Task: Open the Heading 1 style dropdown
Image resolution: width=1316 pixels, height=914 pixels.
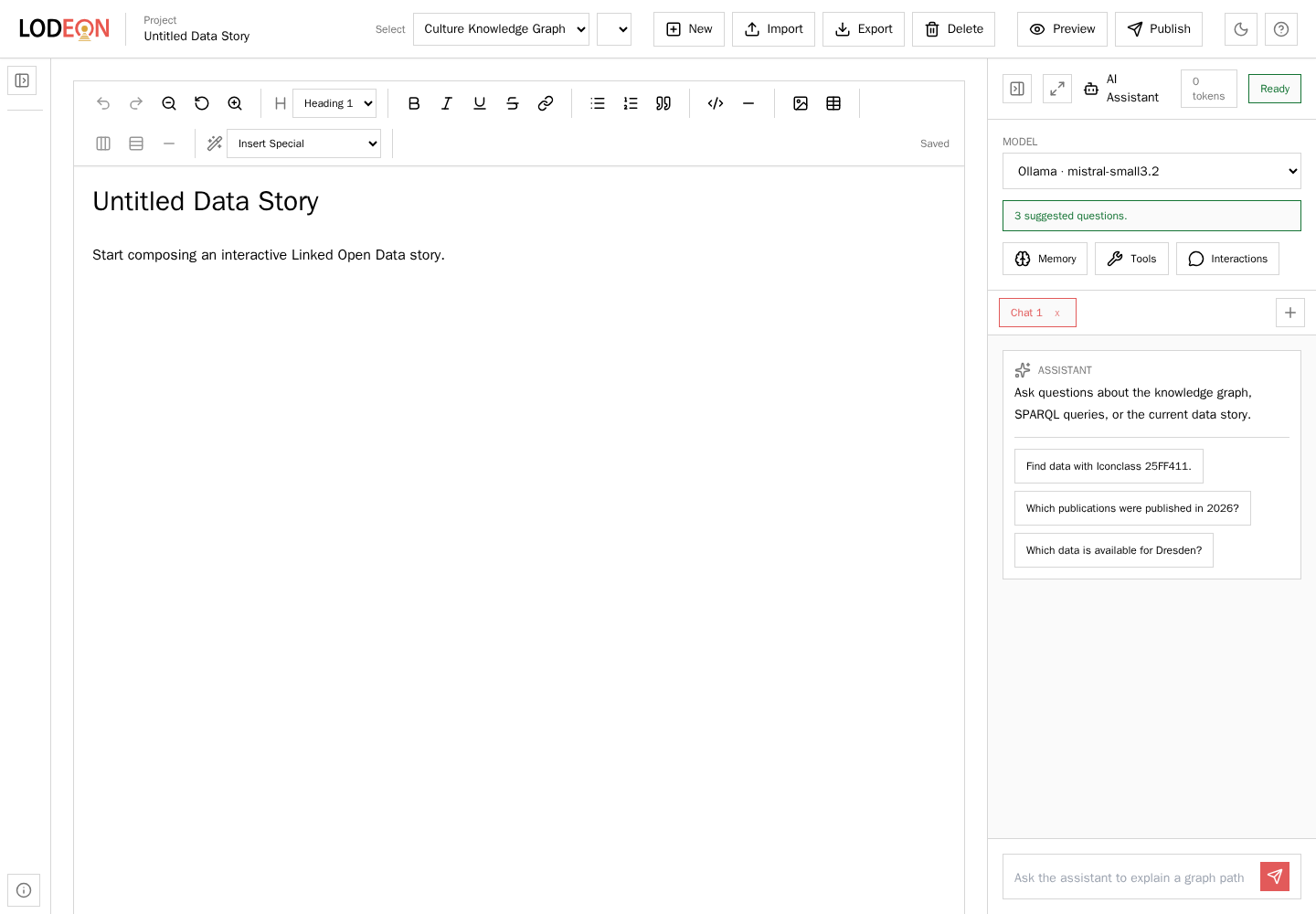Action: 334,103
